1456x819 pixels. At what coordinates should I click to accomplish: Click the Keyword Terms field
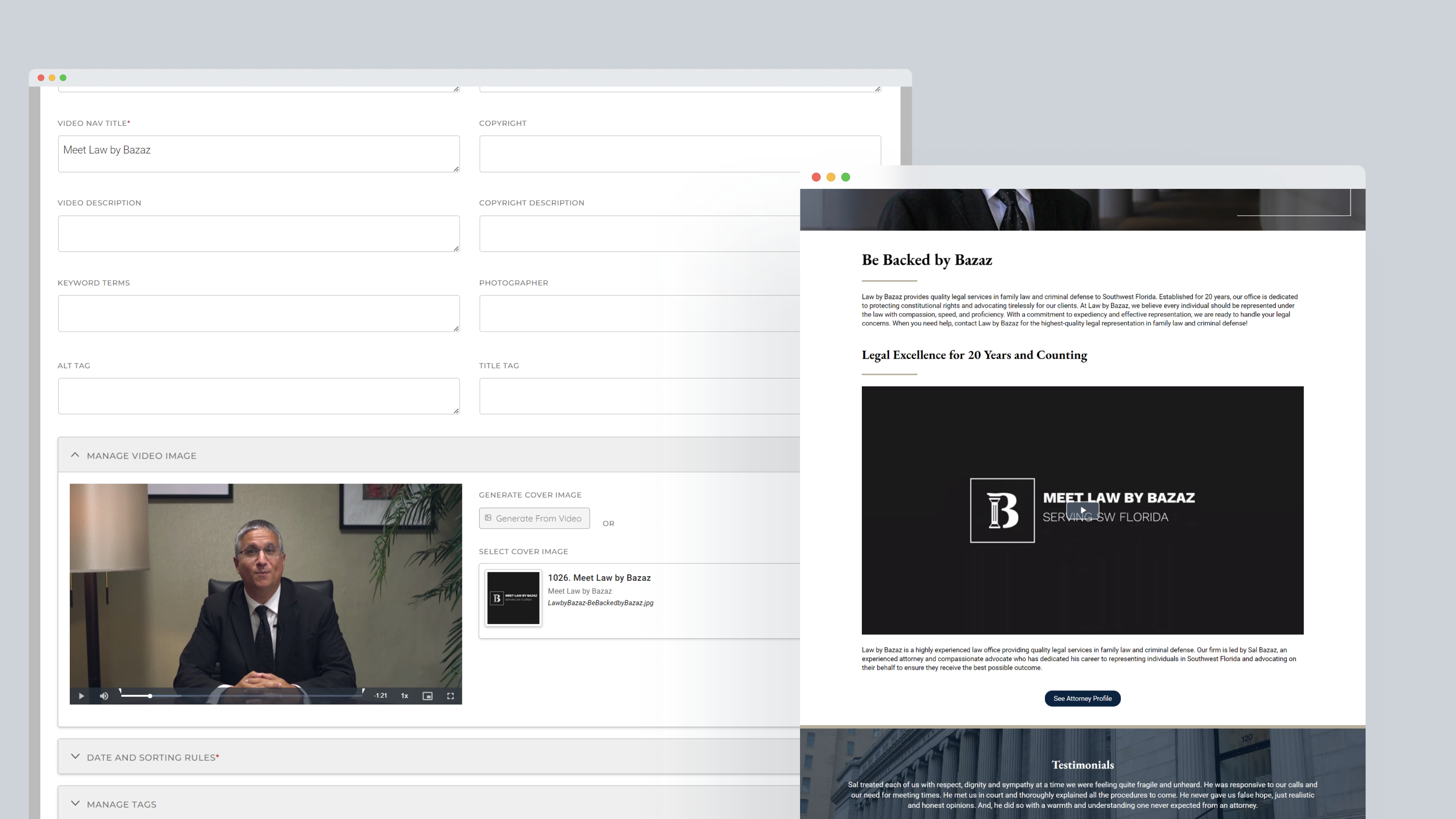coord(258,313)
